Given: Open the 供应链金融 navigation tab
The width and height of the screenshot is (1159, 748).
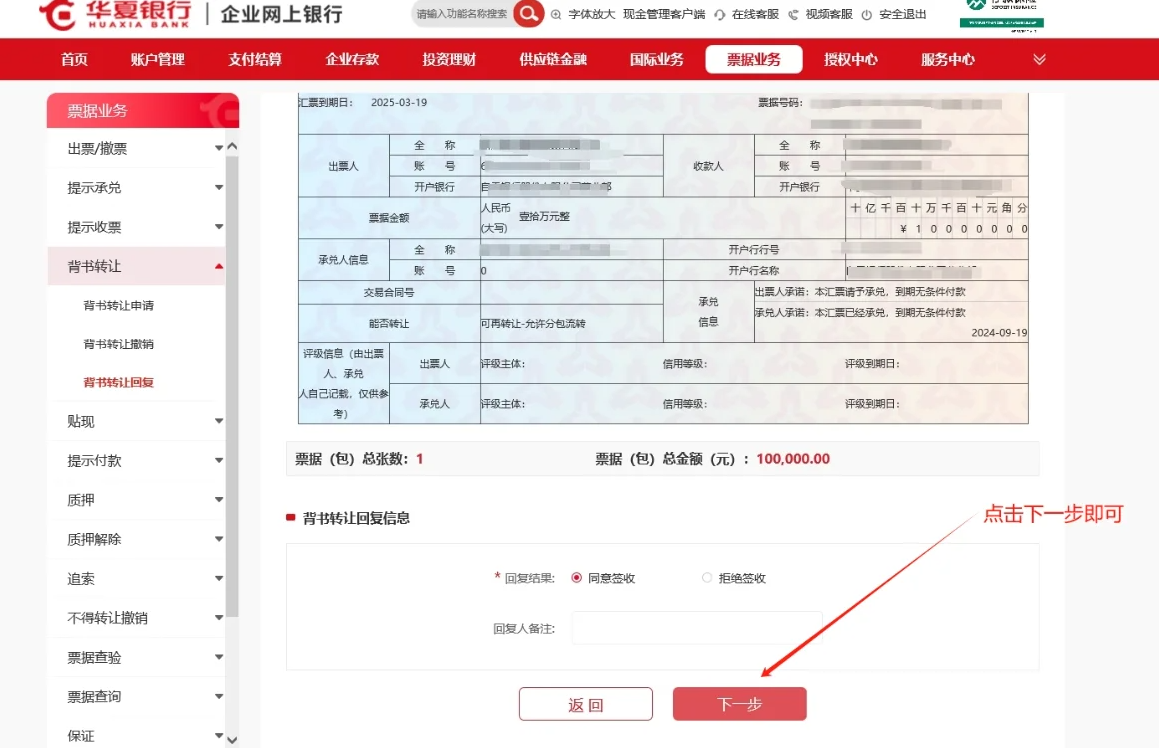Looking at the screenshot, I should (x=553, y=59).
